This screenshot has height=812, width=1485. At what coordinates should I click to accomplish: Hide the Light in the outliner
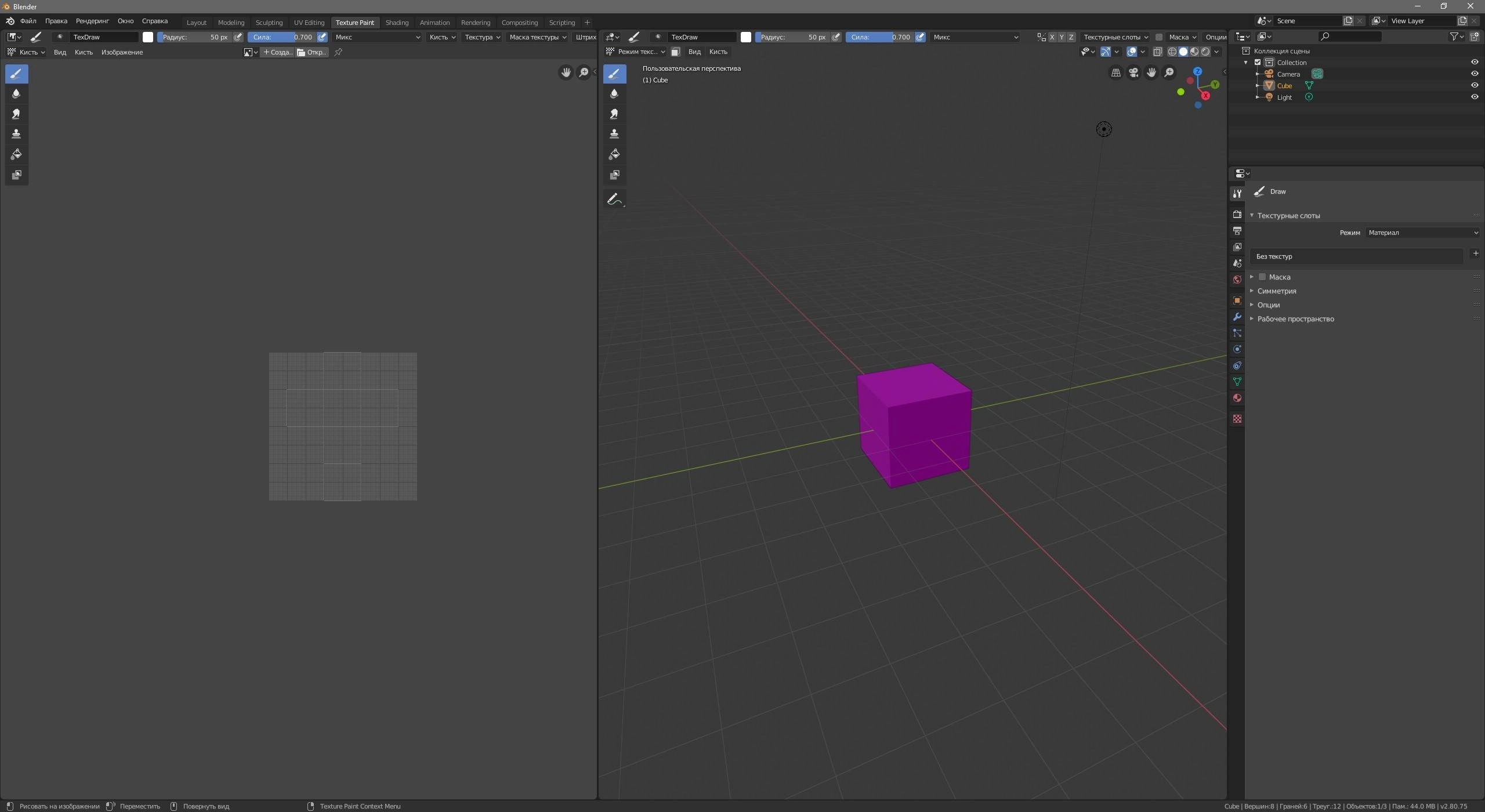[x=1474, y=97]
